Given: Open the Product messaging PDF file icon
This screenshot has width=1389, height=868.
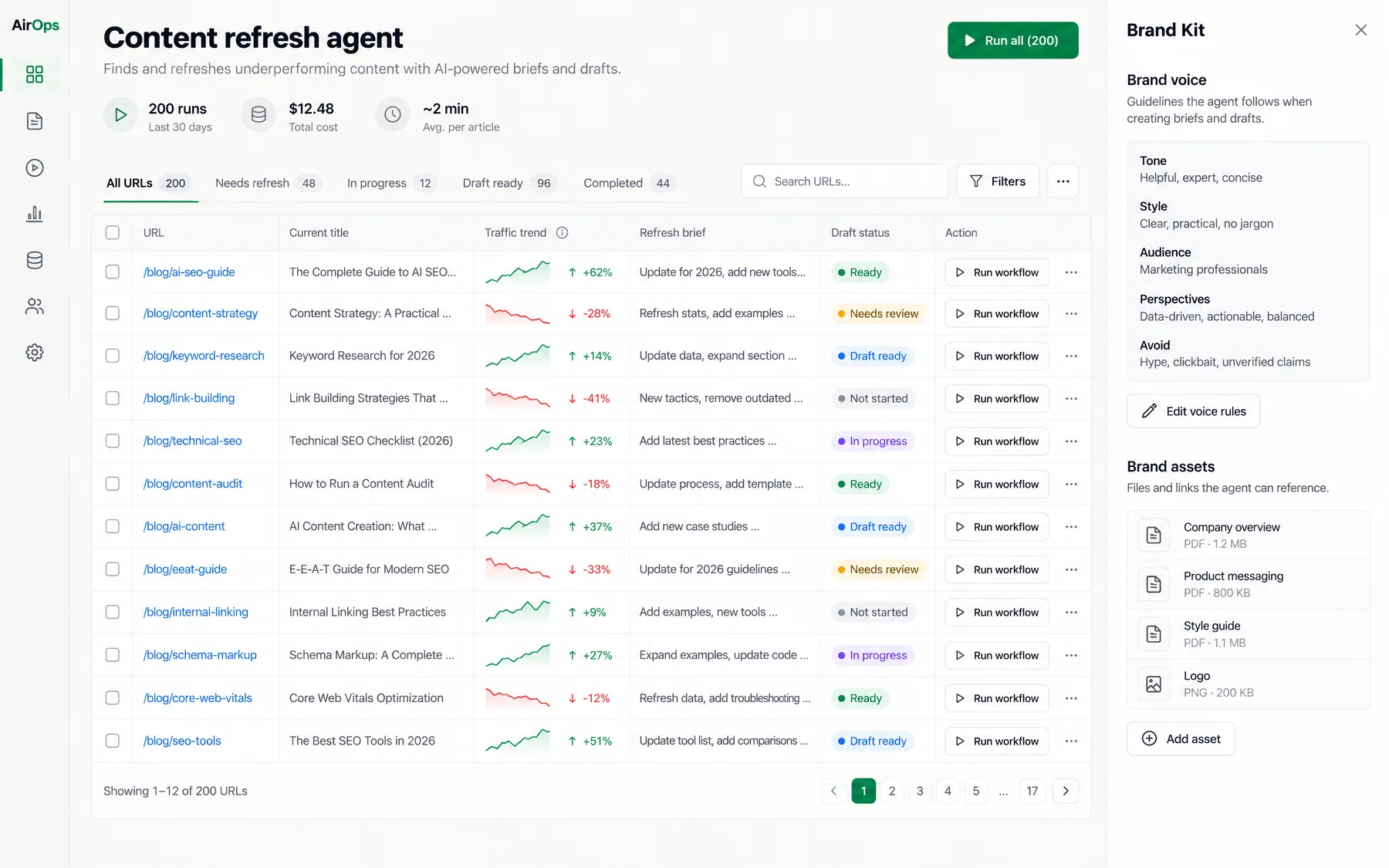Looking at the screenshot, I should coord(1154,584).
